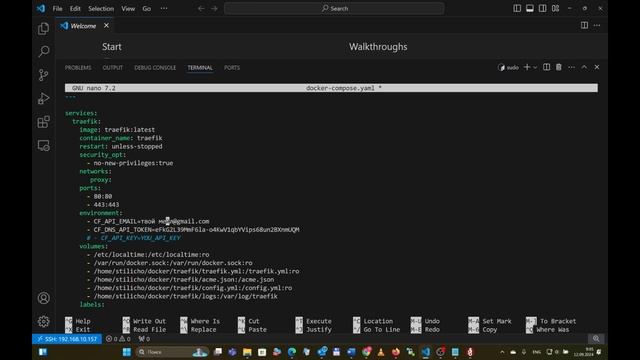Click the 'container_name: traefik' line

coord(121,138)
